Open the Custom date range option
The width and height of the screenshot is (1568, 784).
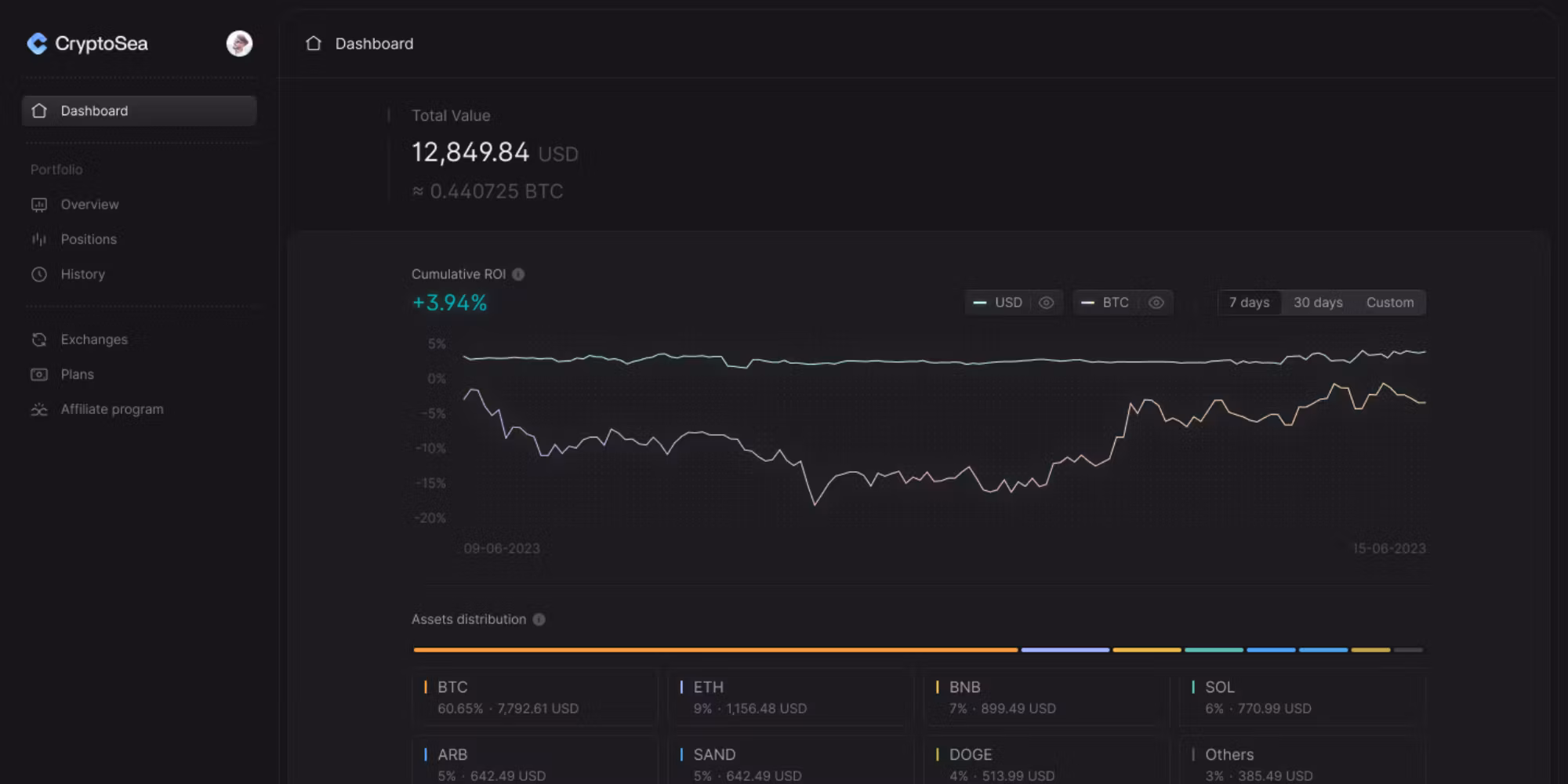pos(1390,303)
